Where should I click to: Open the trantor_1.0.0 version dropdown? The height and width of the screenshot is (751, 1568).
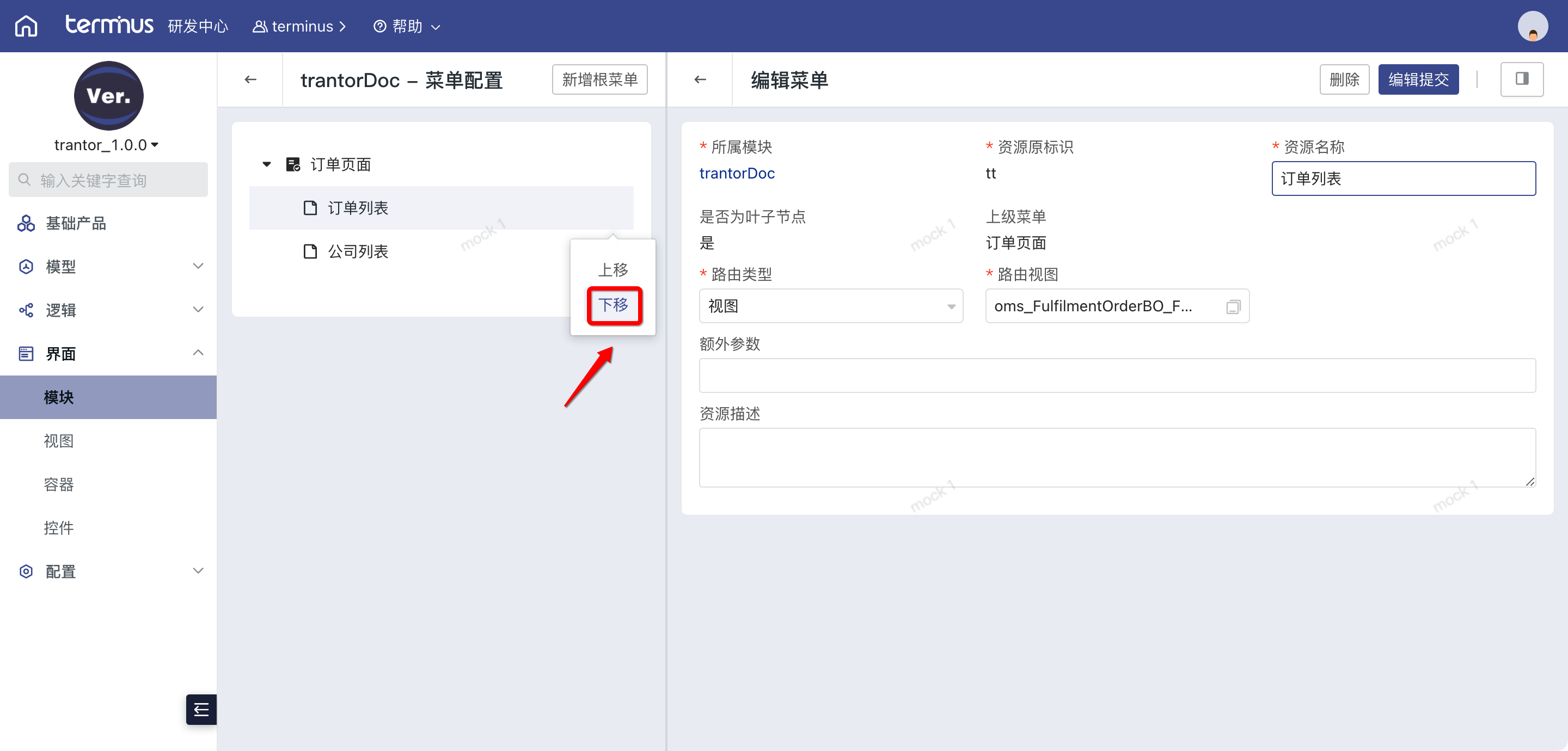coord(107,145)
